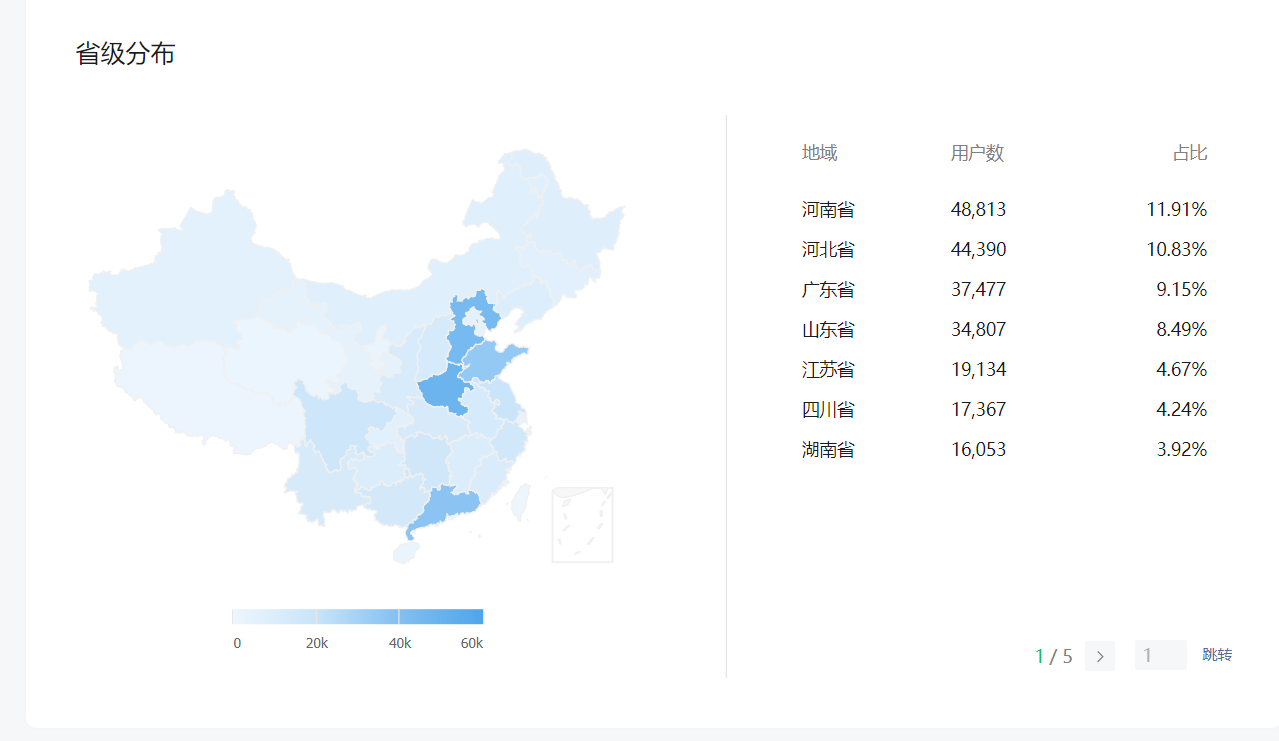Click the 江苏省 user count 19,134
This screenshot has height=741, width=1279.
click(978, 370)
